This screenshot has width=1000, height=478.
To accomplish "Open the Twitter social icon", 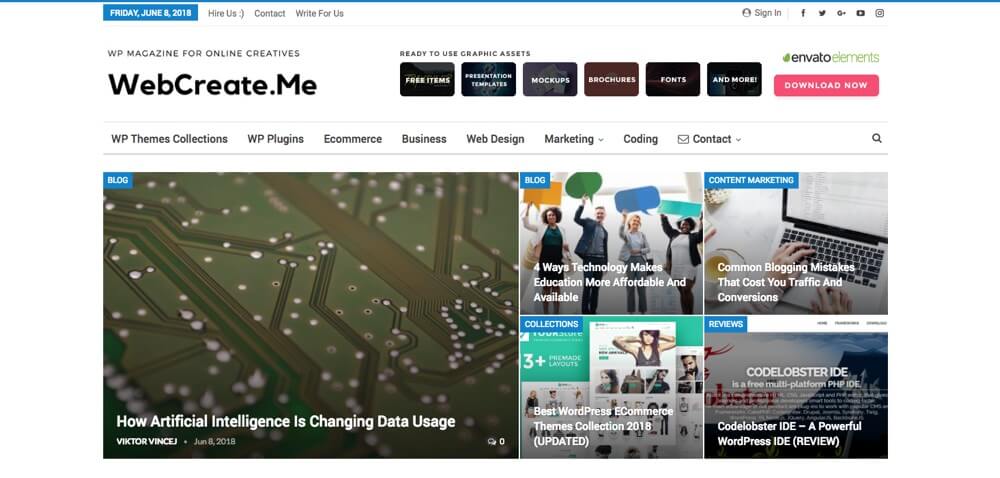I will tap(822, 13).
